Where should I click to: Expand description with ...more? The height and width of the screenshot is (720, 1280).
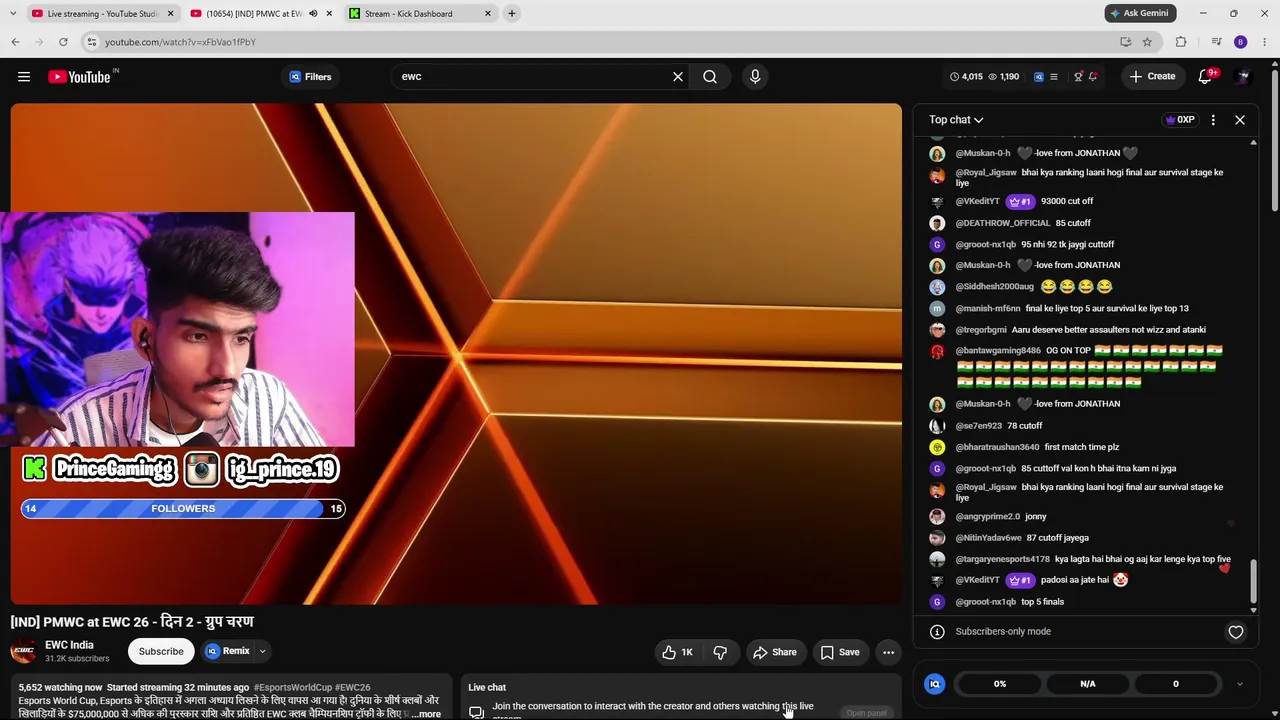[426, 714]
